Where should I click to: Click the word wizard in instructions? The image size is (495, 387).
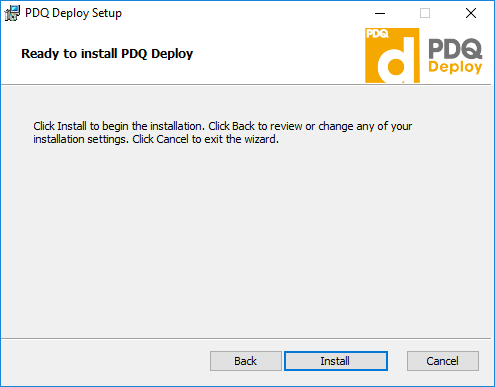point(261,139)
